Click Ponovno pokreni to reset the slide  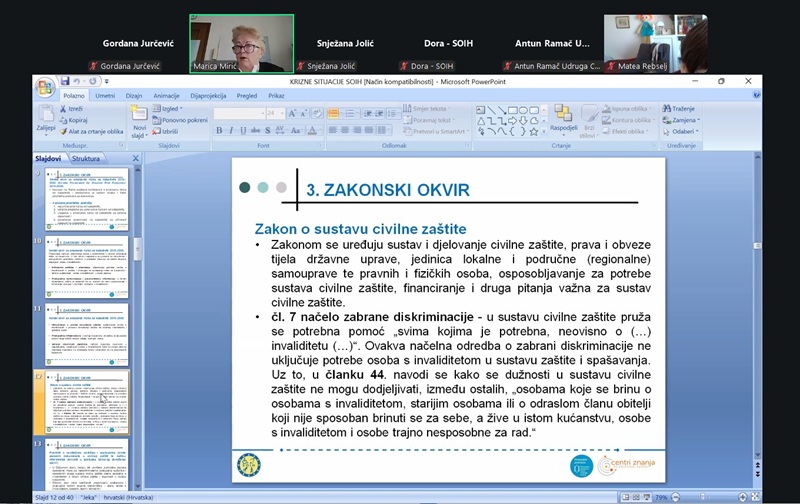click(183, 120)
